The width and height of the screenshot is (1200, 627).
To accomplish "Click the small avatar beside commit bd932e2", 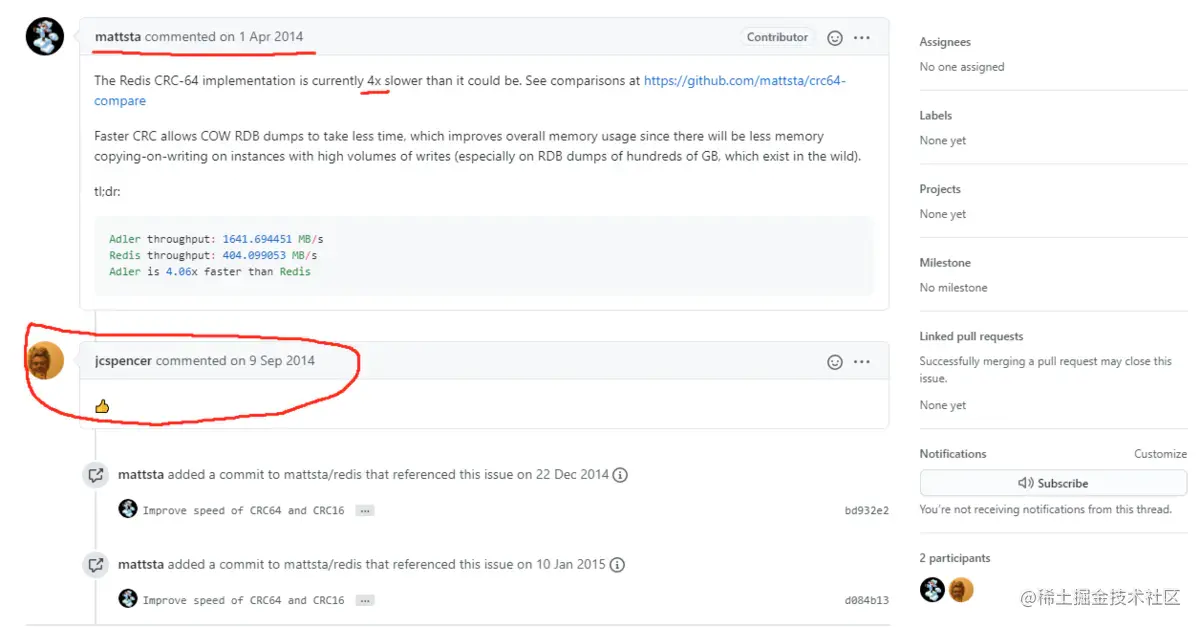I will point(128,509).
